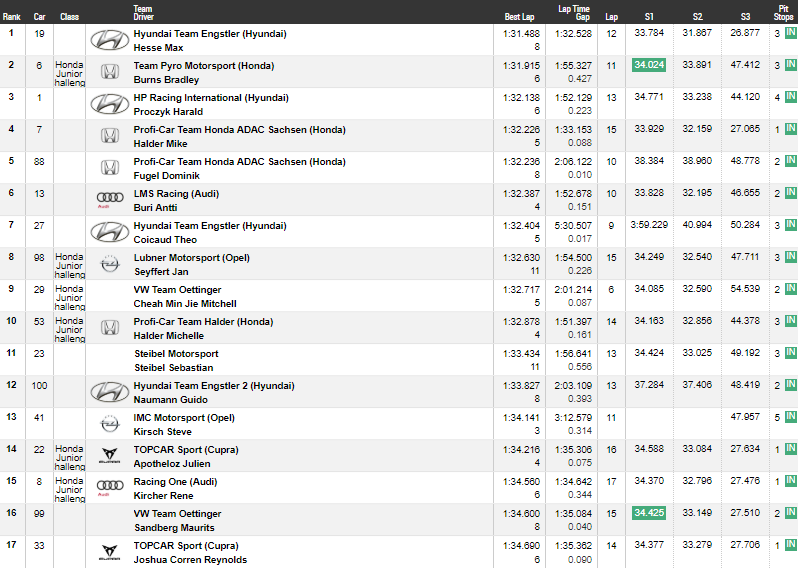The height and width of the screenshot is (571, 803).
Task: Select driver name Kircher Rene
Action: [x=163, y=496]
